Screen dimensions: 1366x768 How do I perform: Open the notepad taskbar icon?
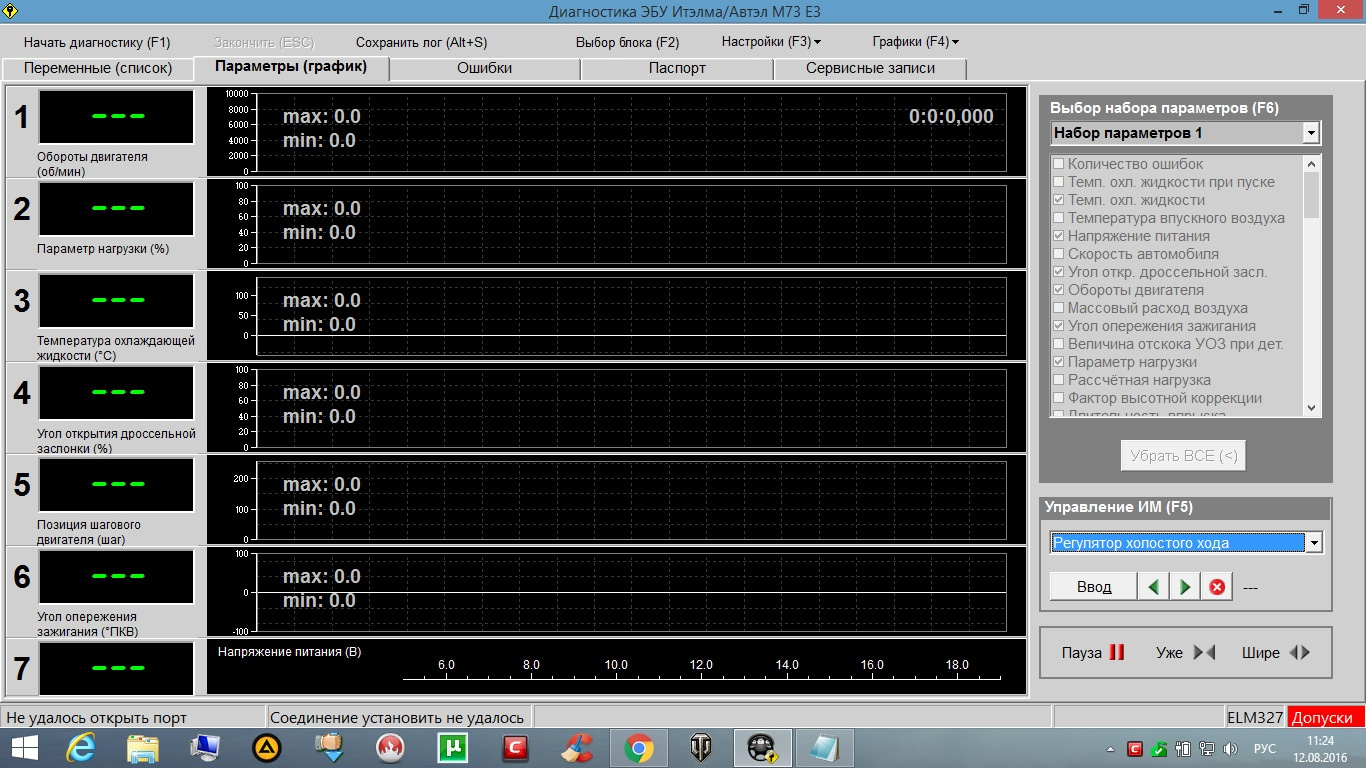click(824, 747)
